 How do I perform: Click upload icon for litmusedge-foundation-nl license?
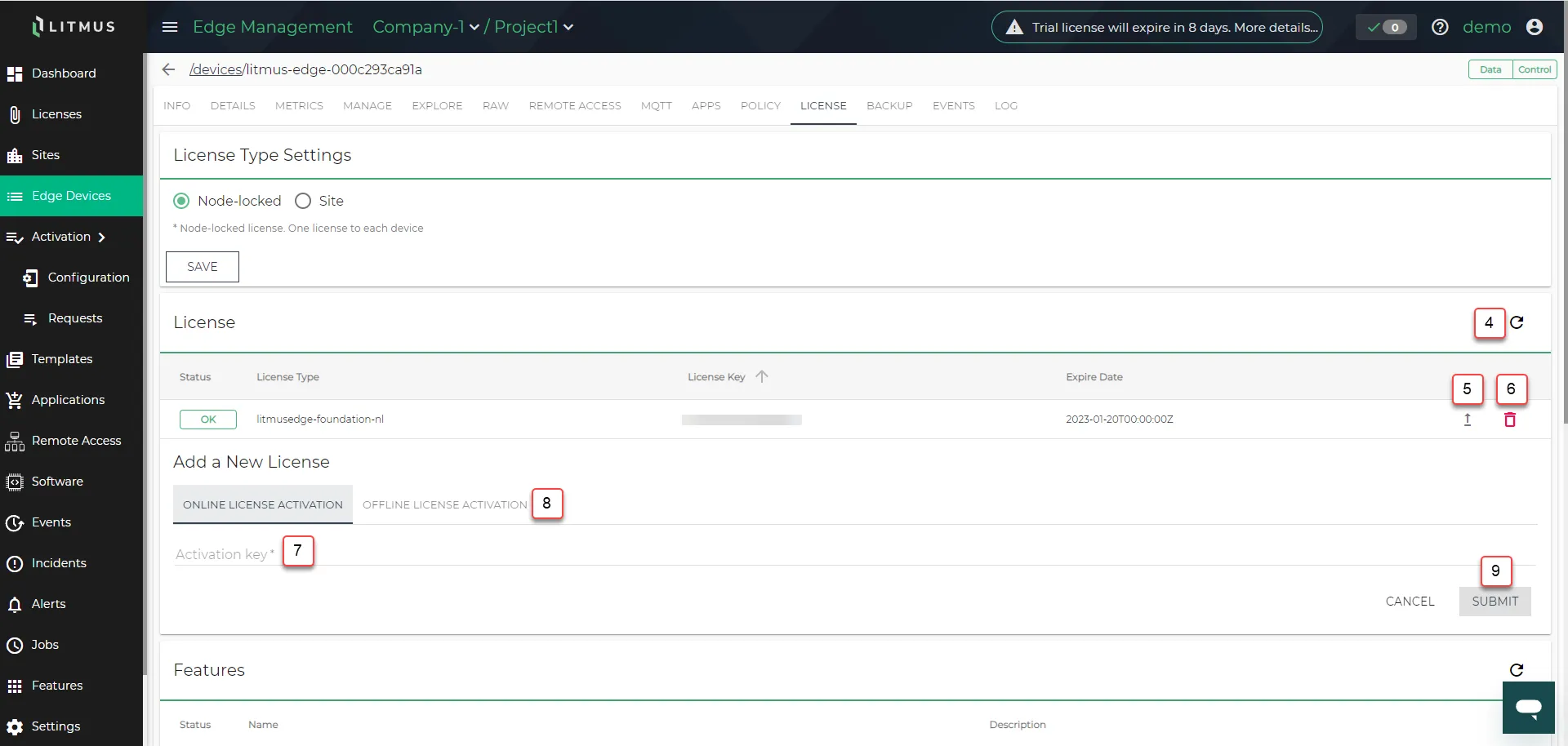(x=1468, y=420)
